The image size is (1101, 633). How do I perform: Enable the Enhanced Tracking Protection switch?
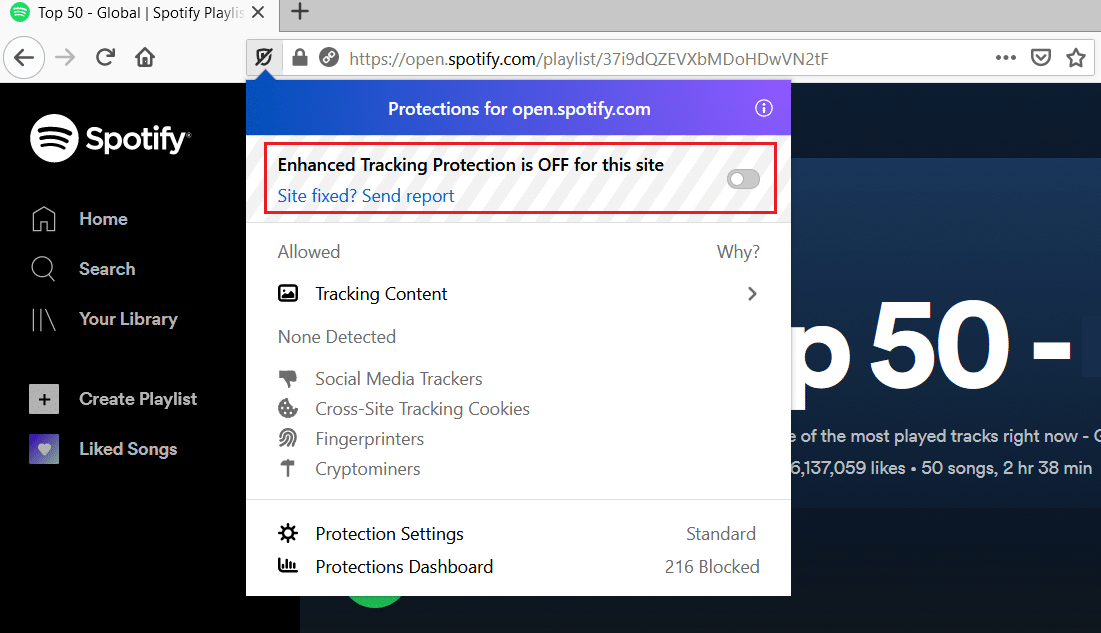[x=743, y=178]
